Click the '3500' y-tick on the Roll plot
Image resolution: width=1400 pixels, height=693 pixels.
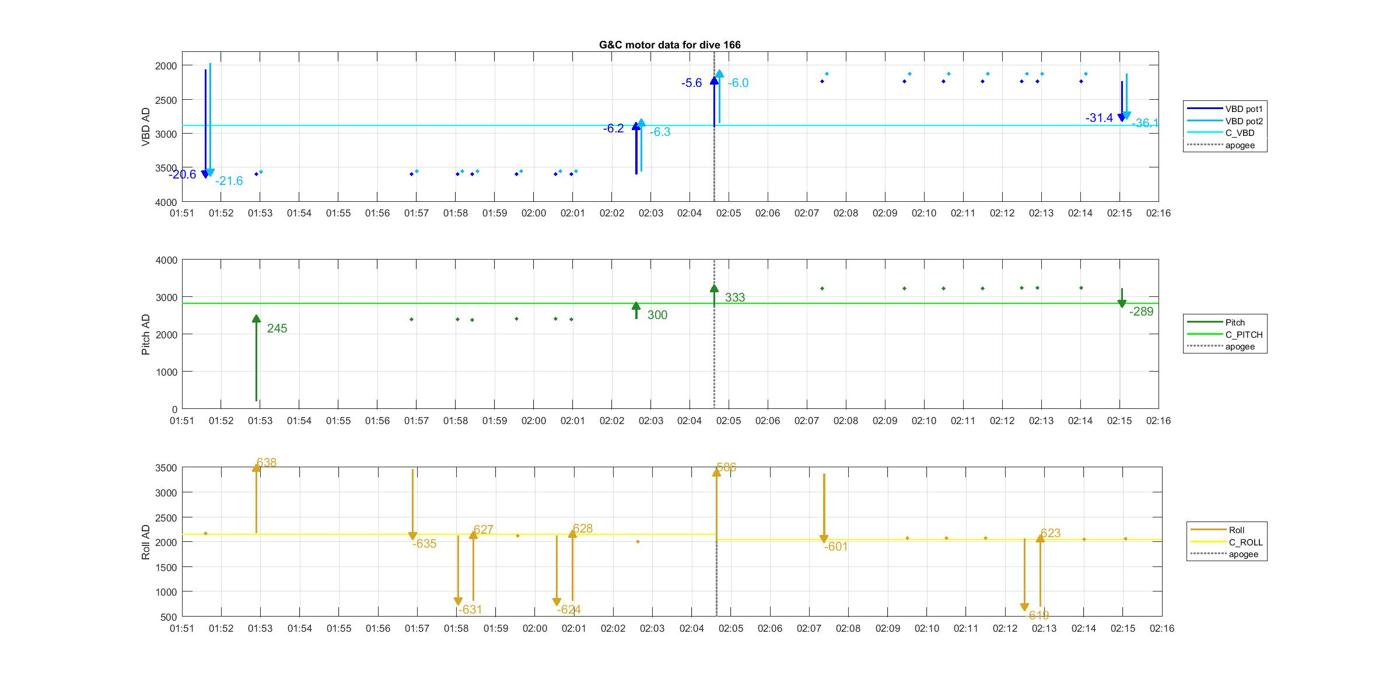pyautogui.click(x=166, y=468)
